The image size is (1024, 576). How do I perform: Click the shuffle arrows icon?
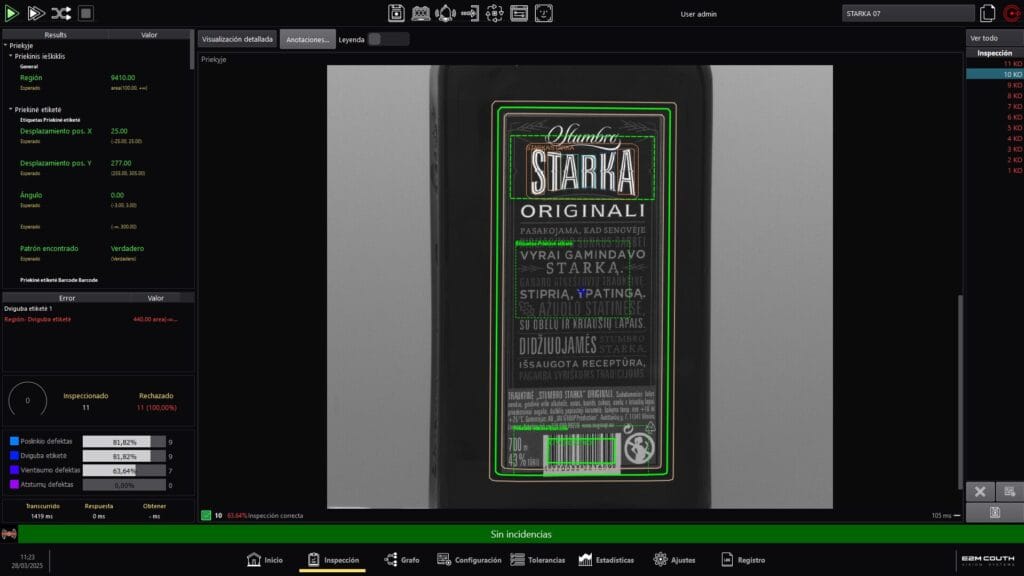pyautogui.click(x=60, y=13)
